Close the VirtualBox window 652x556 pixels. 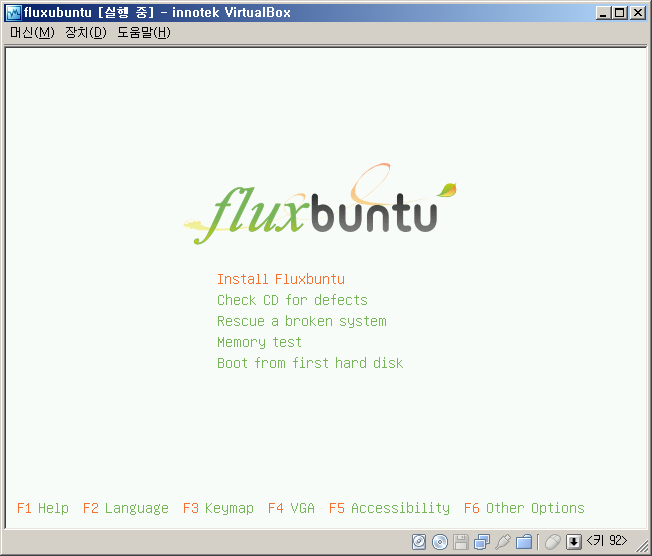638,13
